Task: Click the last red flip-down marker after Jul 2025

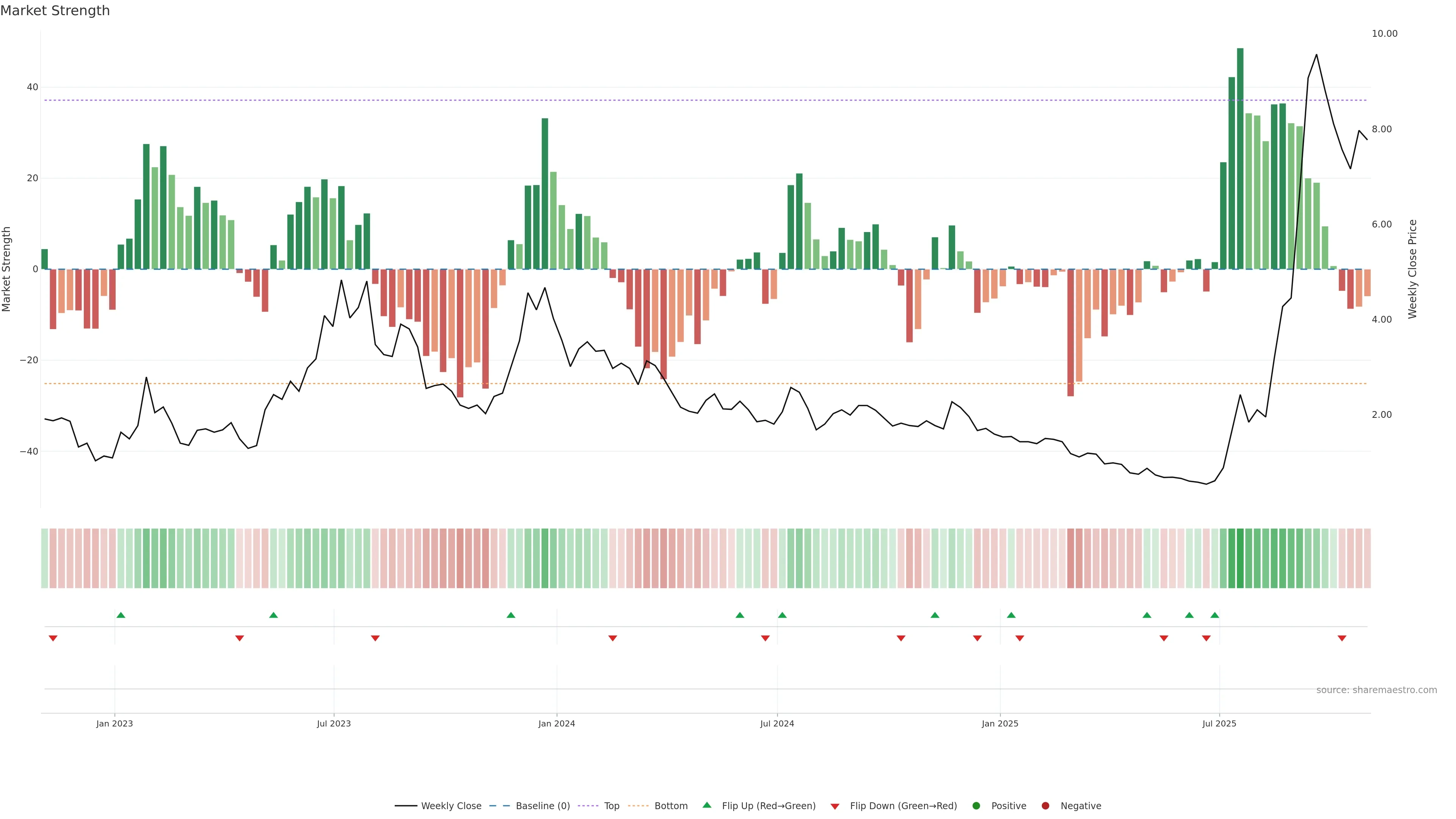Action: (x=1342, y=638)
